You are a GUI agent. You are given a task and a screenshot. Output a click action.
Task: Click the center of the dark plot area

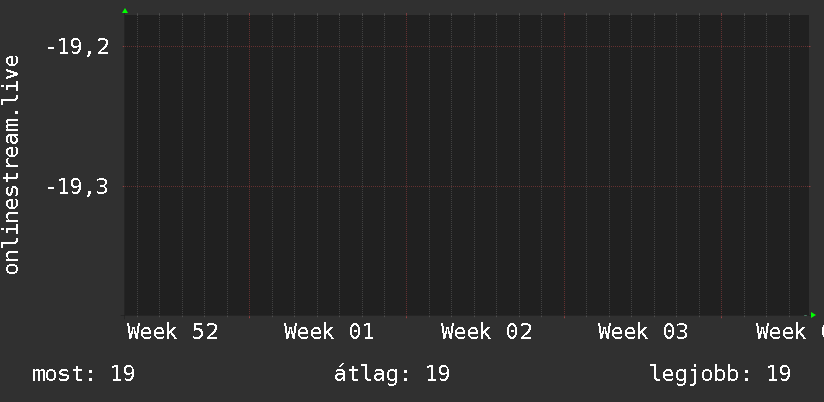pyautogui.click(x=466, y=165)
